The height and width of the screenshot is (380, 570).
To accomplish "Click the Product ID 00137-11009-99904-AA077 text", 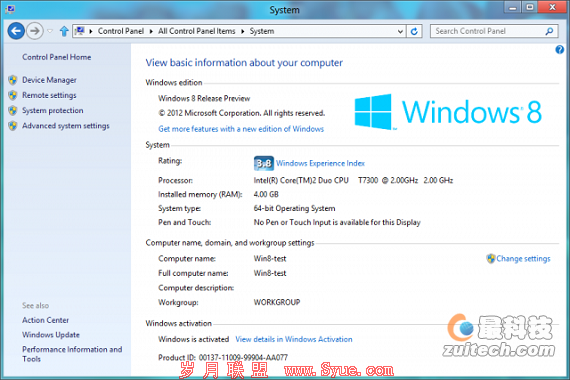I will (223, 358).
